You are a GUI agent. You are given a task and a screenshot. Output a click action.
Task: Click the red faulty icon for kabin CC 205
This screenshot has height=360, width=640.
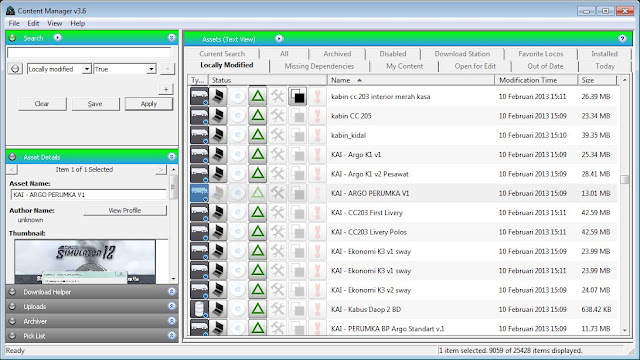click(317, 116)
